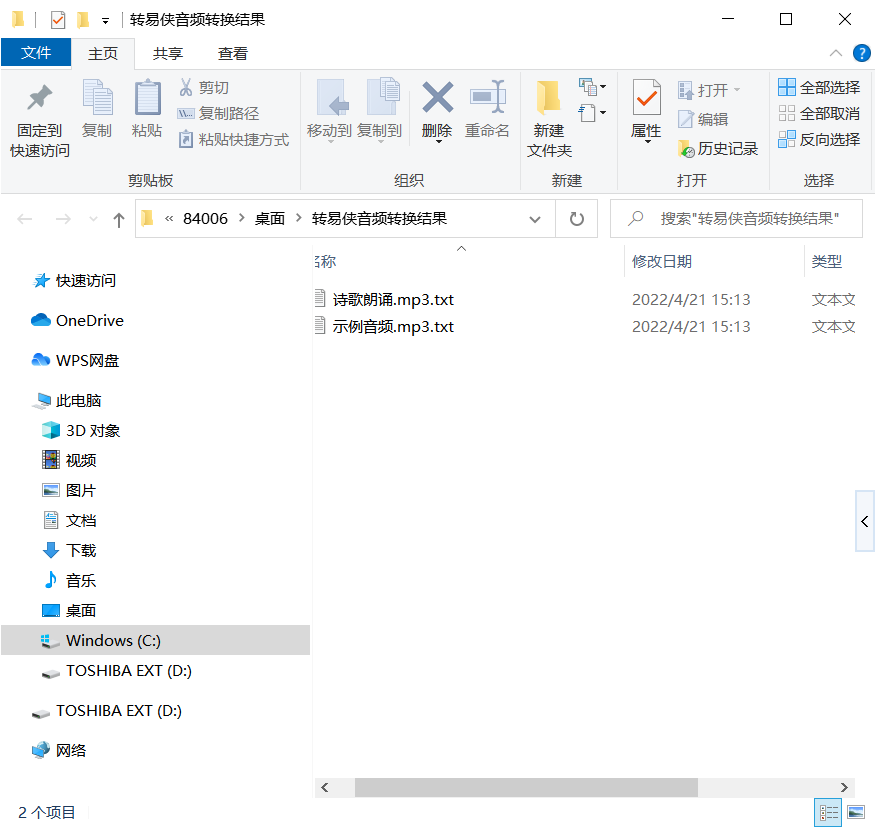Select file 诗歌朗诵.mp3.txt
Viewport: 876px width, 828px height.
(393, 299)
